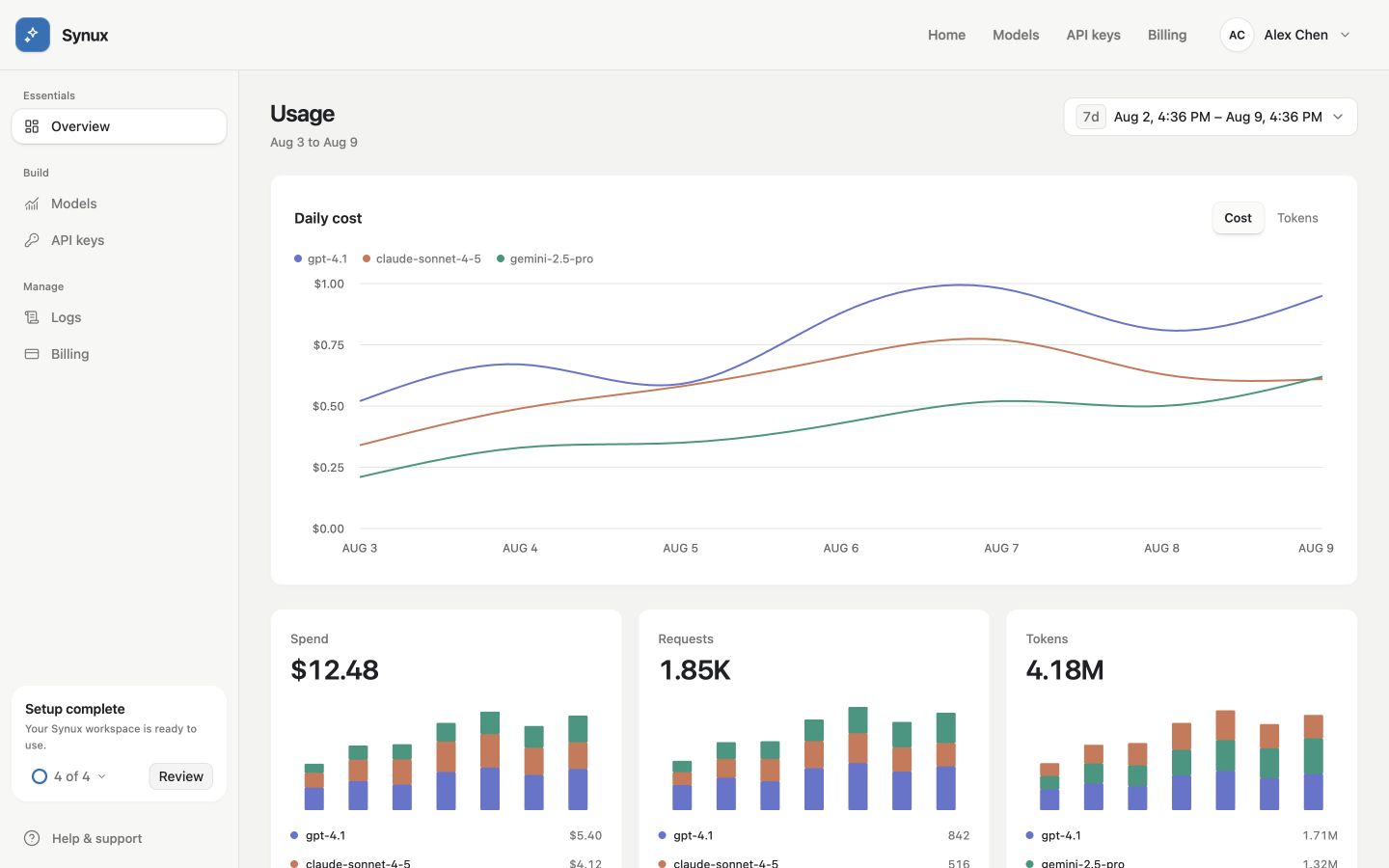Click the Overview grid icon in sidebar
Viewport: 1389px width, 868px height.
(x=32, y=126)
